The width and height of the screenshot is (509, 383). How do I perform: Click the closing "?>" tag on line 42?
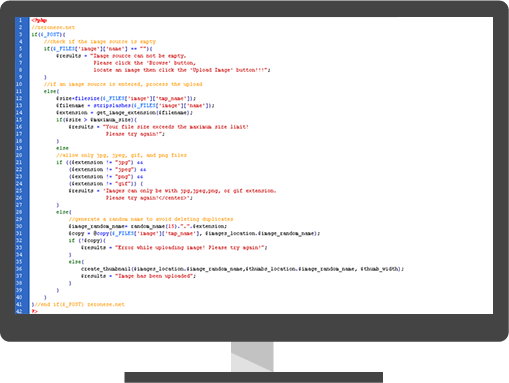(x=34, y=311)
